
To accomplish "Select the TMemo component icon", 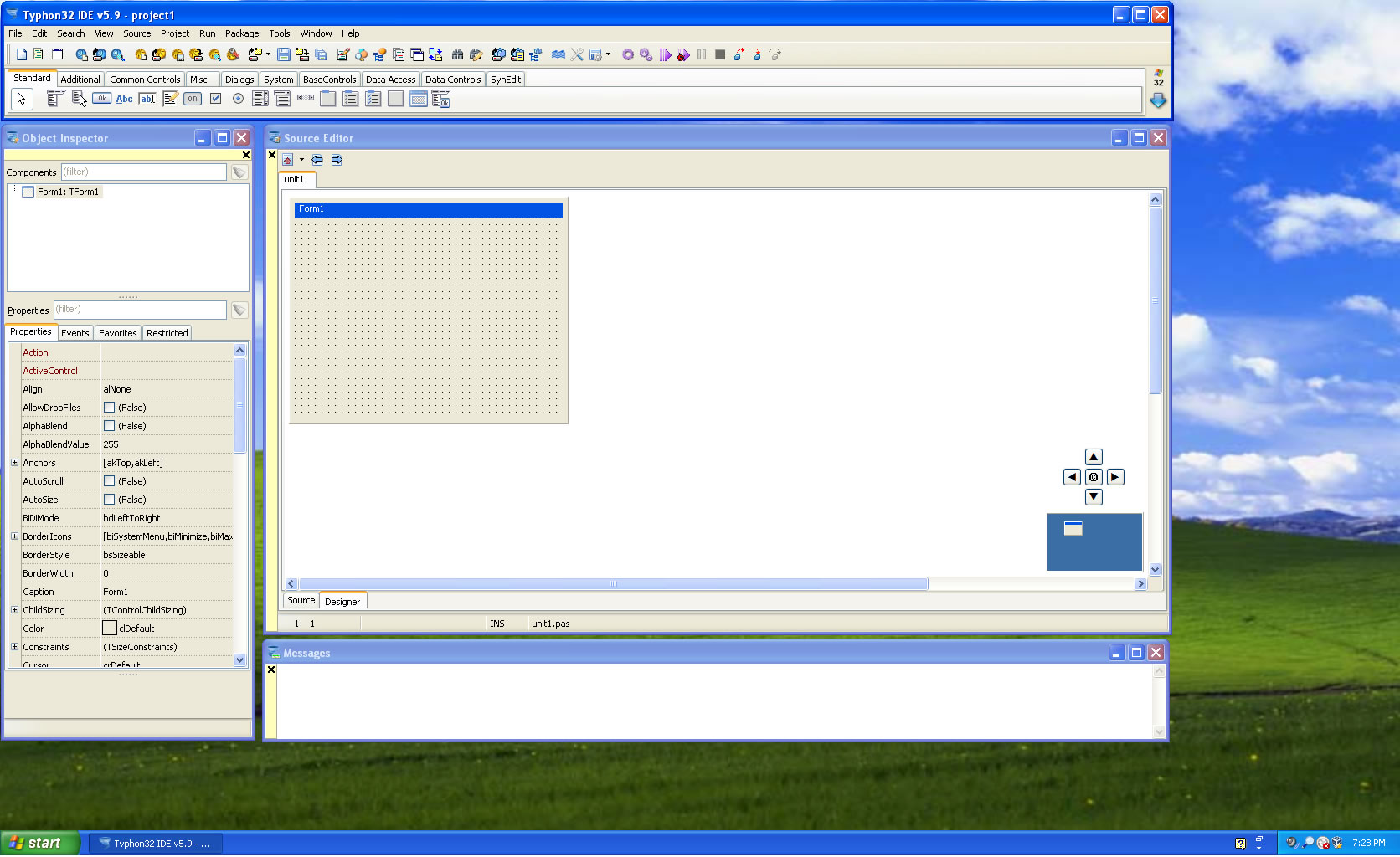I will pos(170,99).
